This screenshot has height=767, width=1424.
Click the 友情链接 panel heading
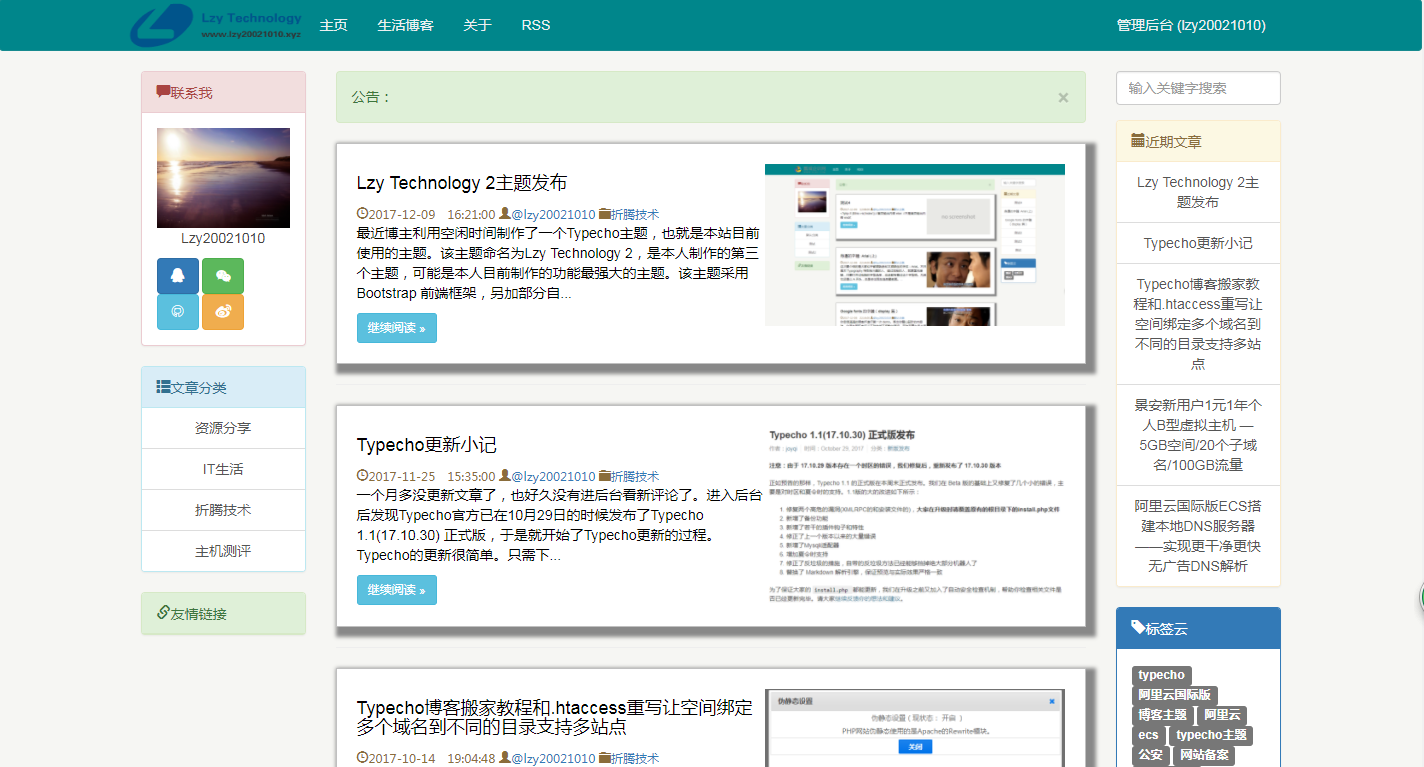point(223,613)
